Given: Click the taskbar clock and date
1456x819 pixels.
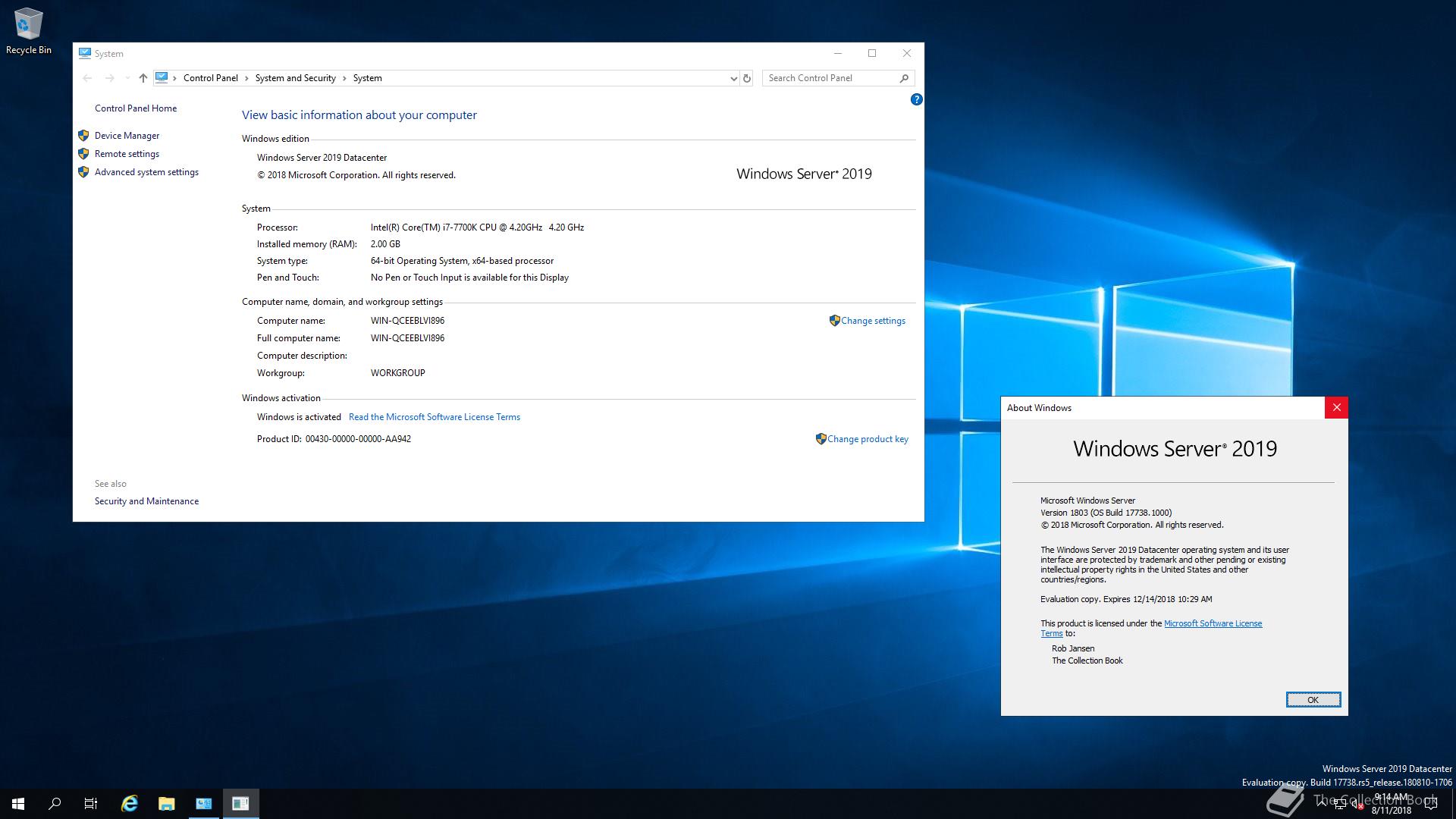Looking at the screenshot, I should coord(1391,804).
